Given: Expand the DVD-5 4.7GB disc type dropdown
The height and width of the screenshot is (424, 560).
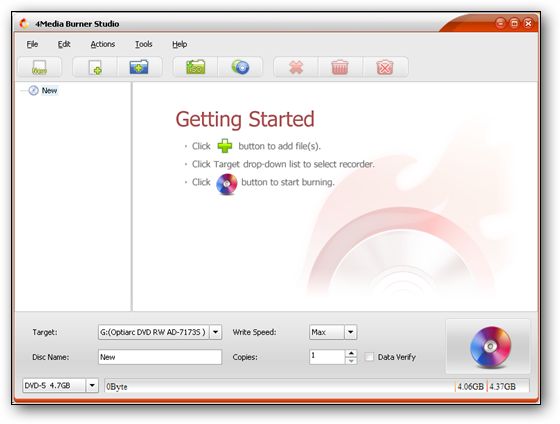Looking at the screenshot, I should point(92,385).
